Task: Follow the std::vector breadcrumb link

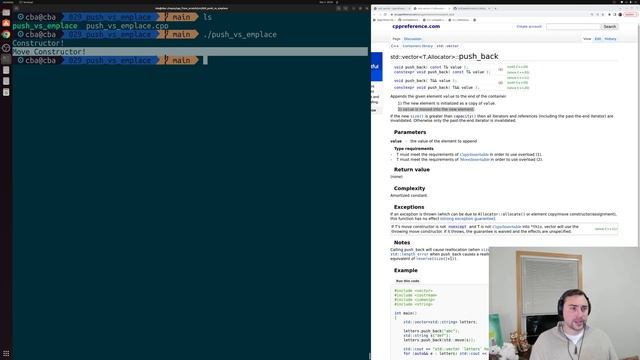Action: pos(447,46)
